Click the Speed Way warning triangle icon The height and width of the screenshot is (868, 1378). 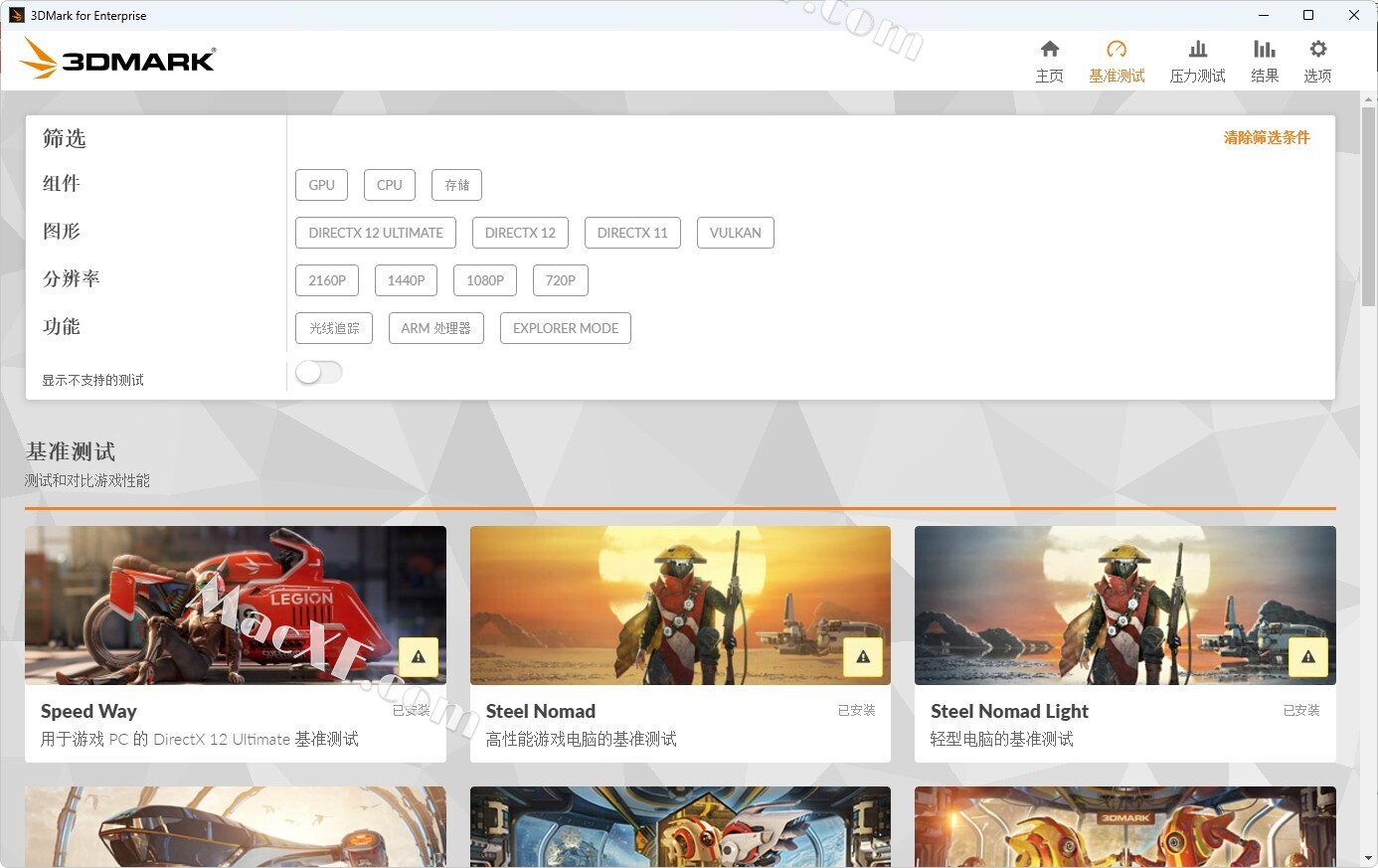[x=419, y=657]
